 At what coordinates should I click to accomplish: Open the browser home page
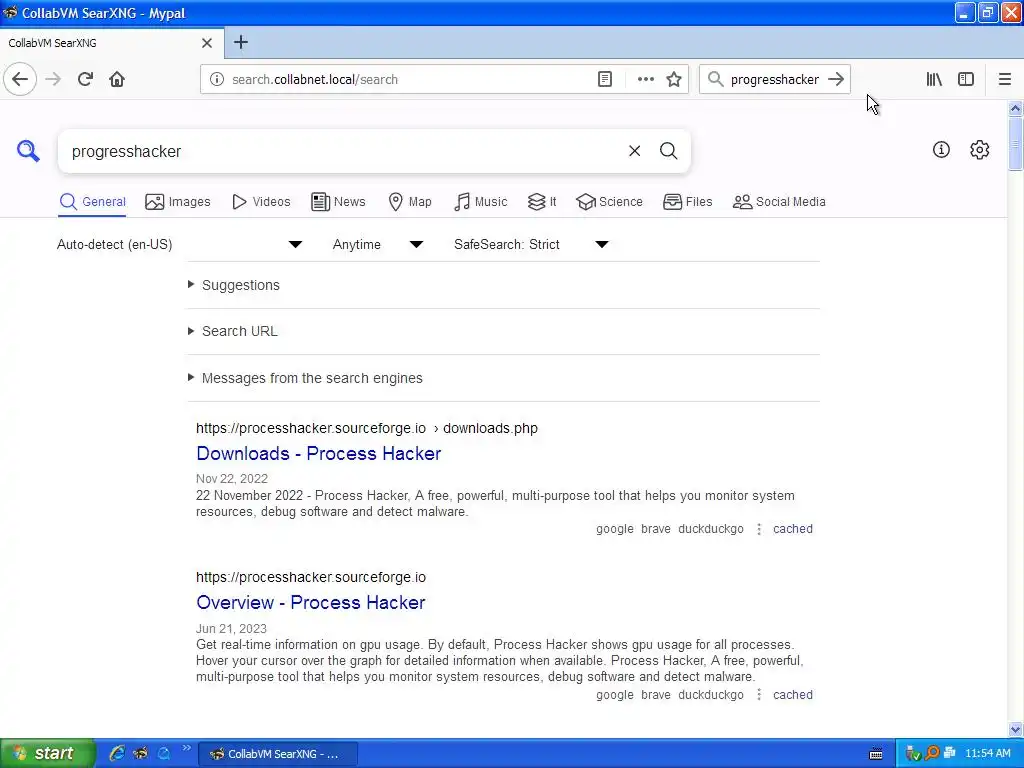tap(117, 80)
